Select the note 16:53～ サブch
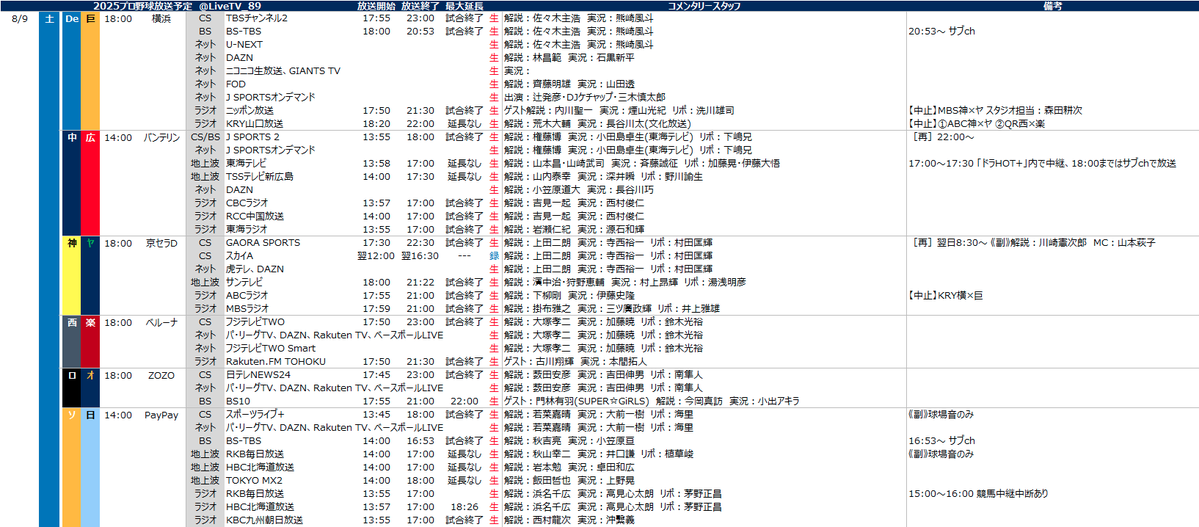The width and height of the screenshot is (1199, 527). 942,441
